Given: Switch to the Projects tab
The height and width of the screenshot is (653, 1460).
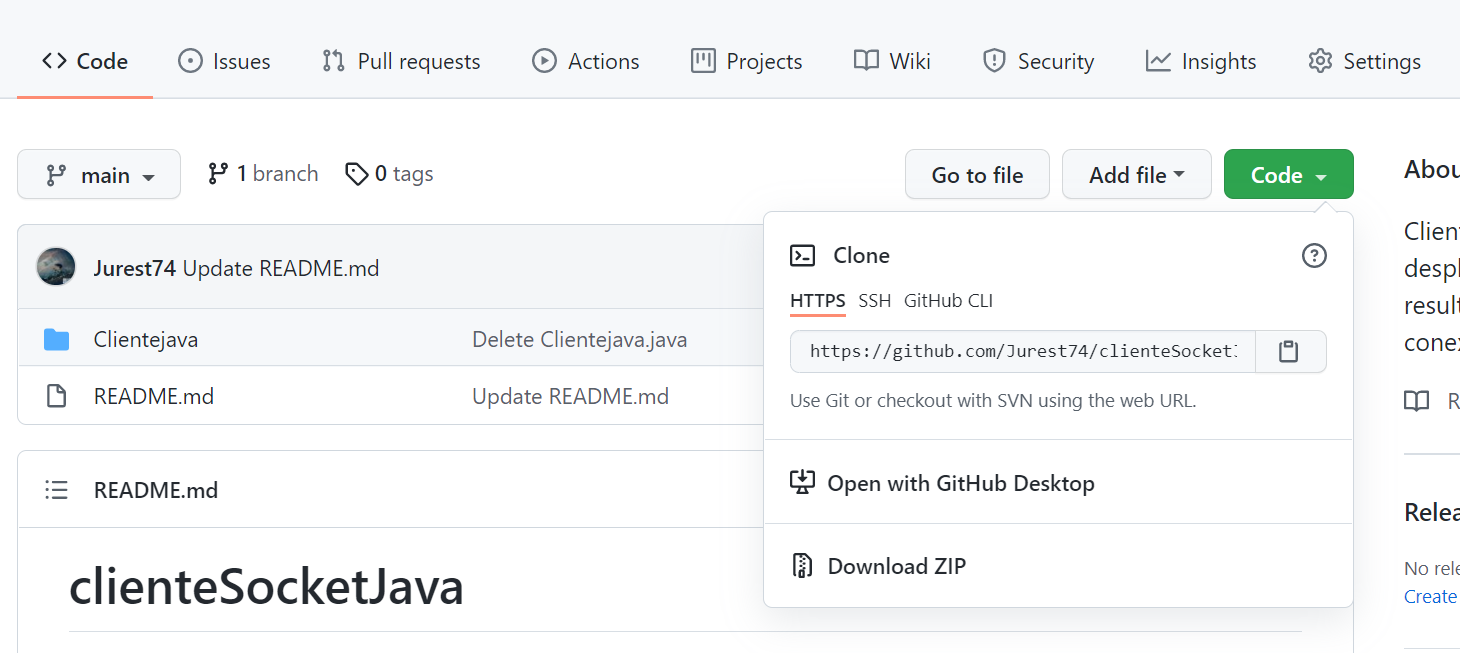Looking at the screenshot, I should [746, 61].
